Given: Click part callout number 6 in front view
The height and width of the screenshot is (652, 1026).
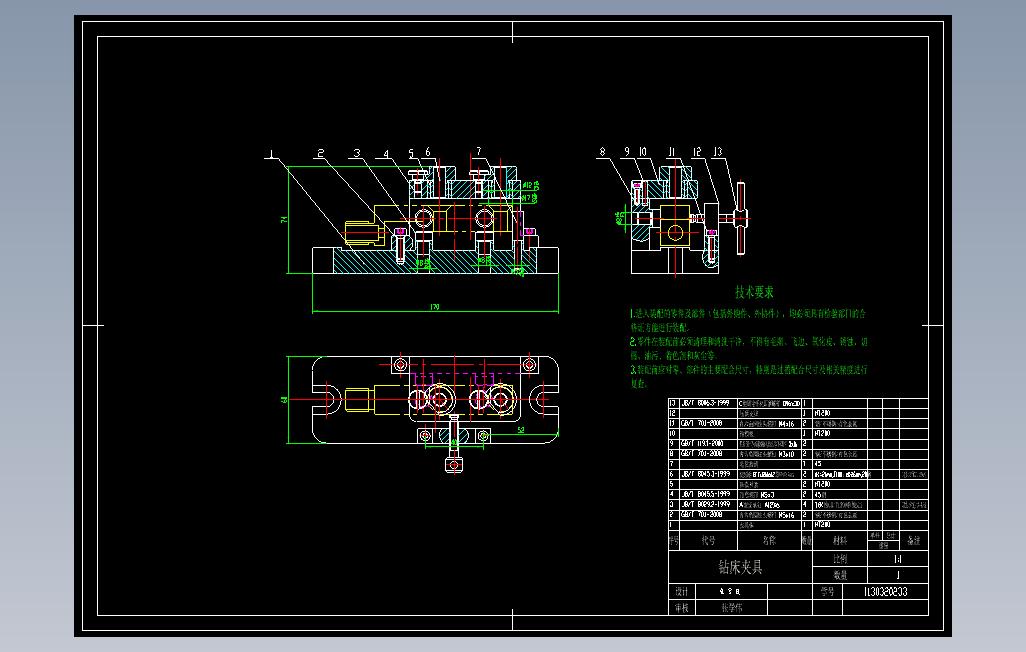Looking at the screenshot, I should click(428, 153).
